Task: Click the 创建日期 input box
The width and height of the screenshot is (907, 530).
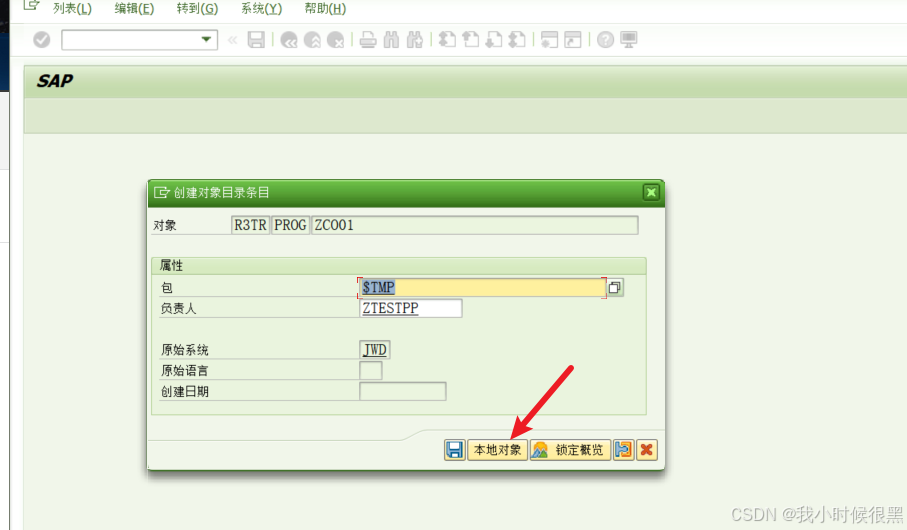Action: [403, 392]
